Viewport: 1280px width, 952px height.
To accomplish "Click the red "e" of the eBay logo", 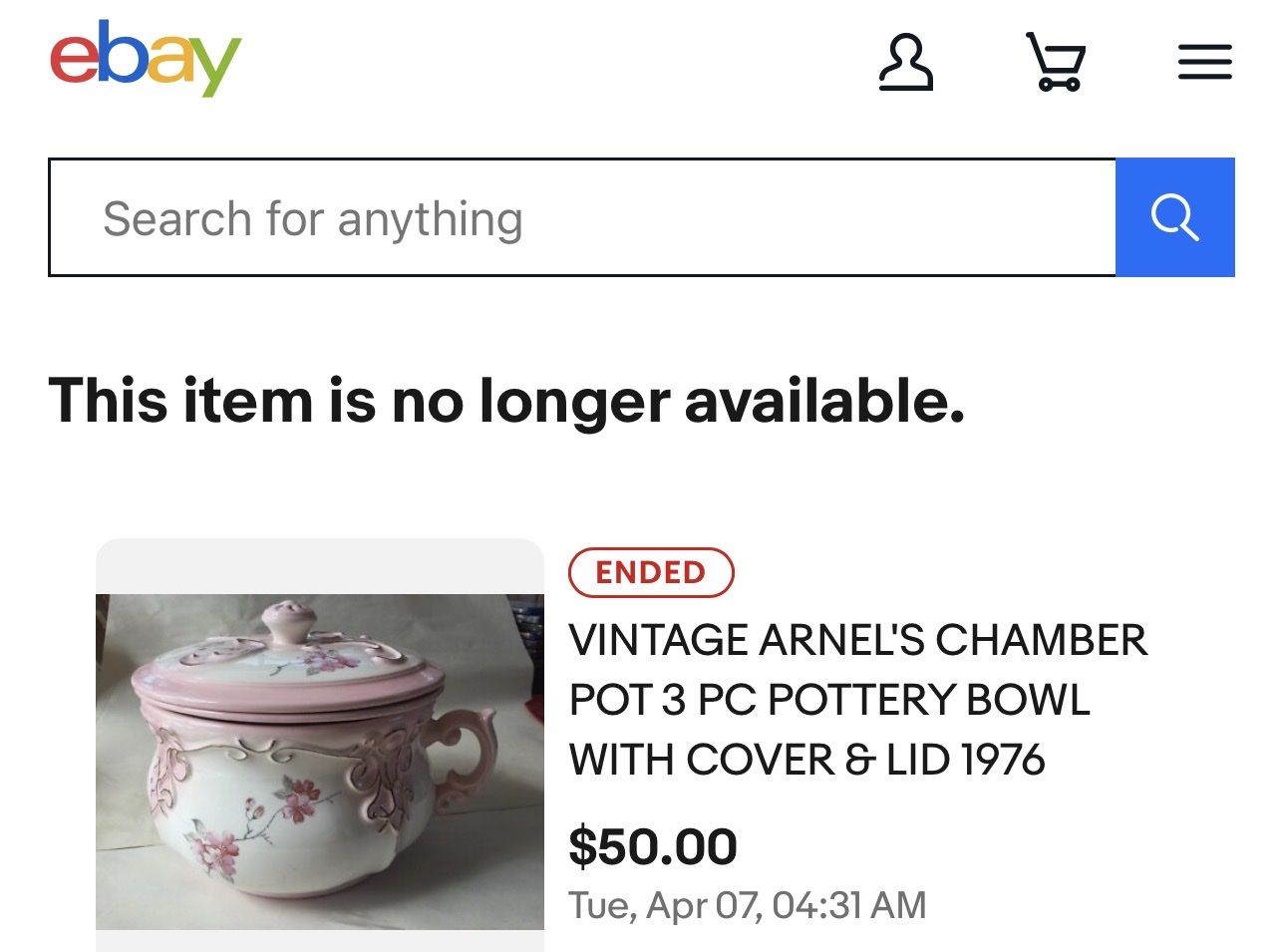I will tap(73, 58).
